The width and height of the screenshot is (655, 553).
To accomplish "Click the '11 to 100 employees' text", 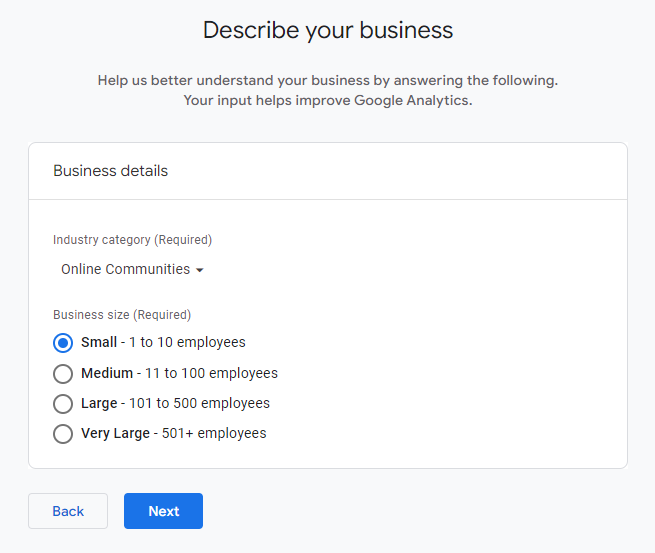I will tap(211, 373).
